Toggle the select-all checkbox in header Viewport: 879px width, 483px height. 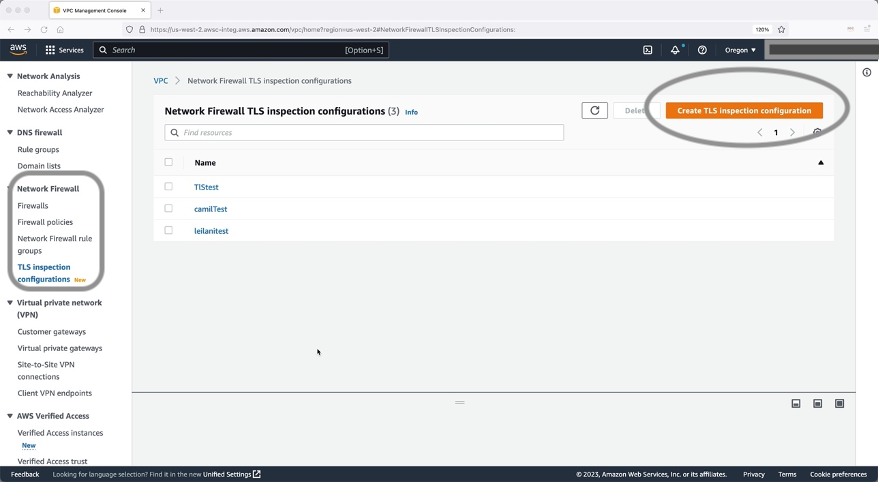click(169, 162)
